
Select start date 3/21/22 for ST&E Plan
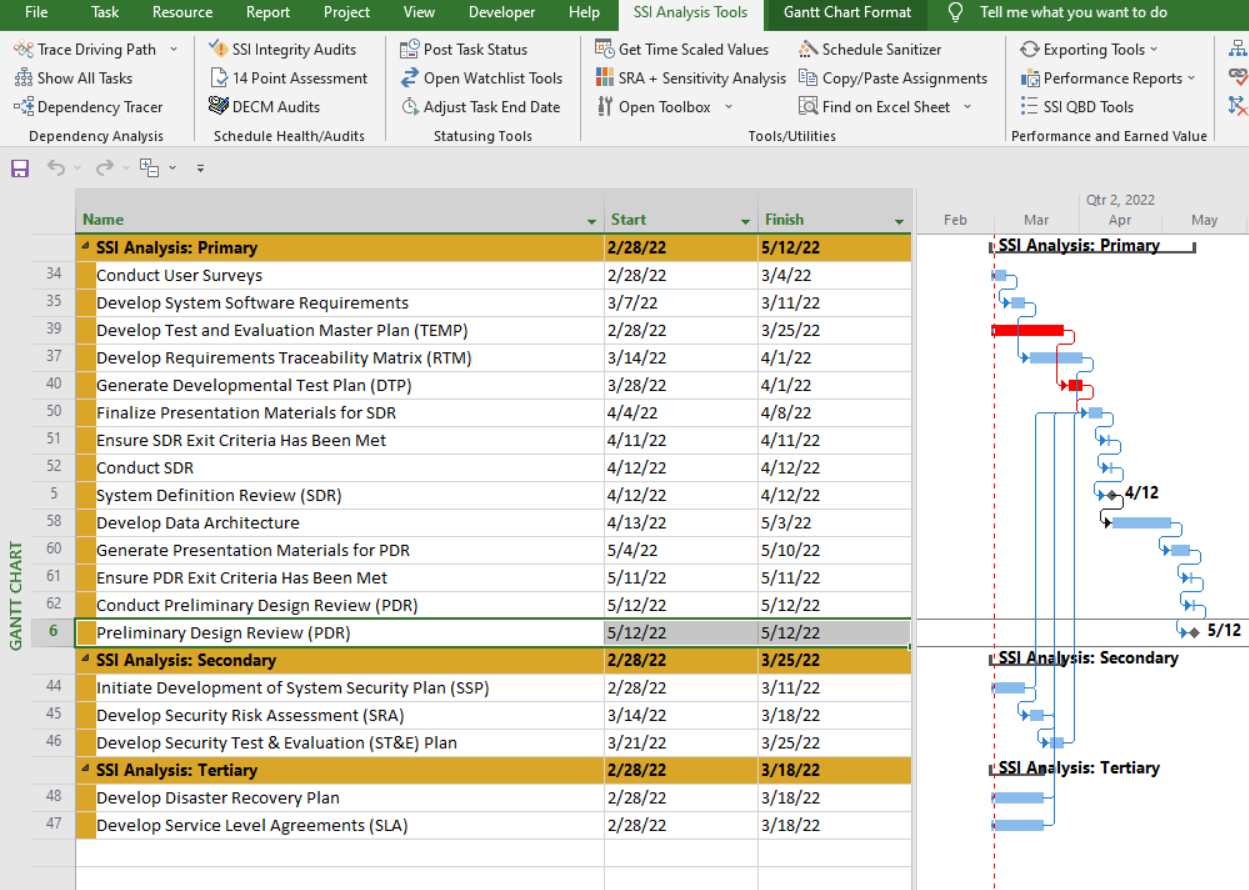(681, 743)
